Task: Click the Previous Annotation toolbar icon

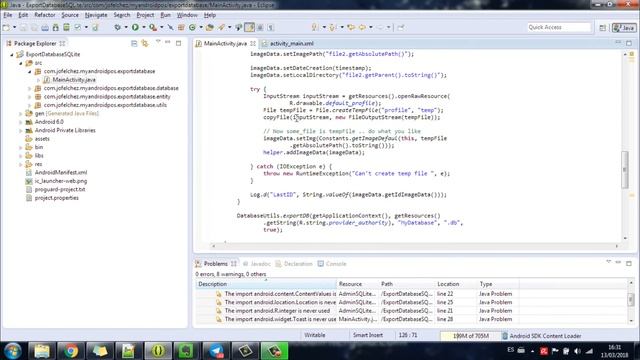Action: click(x=333, y=27)
